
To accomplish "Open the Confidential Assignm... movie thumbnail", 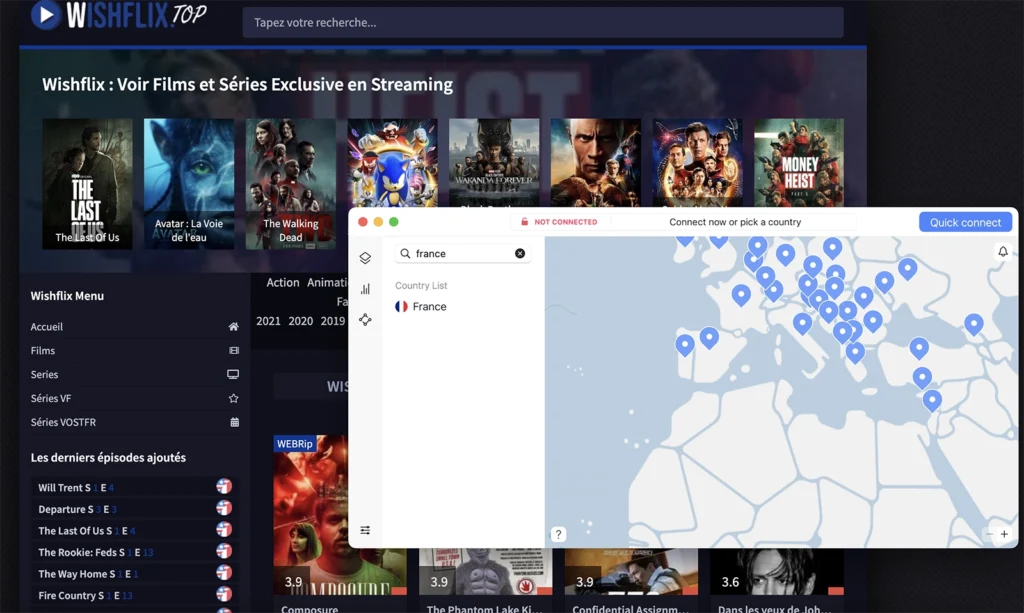I will point(632,572).
